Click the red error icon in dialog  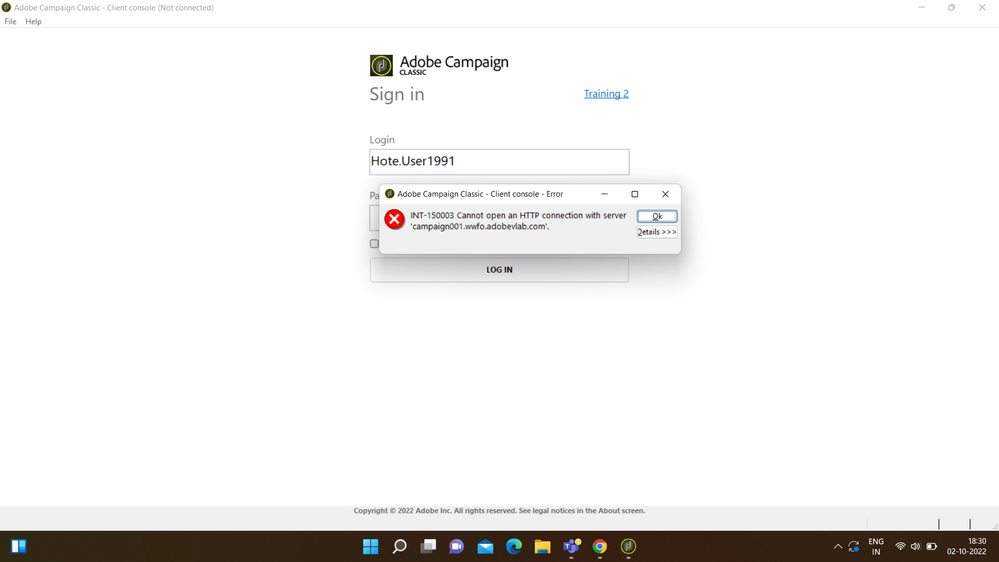(x=395, y=219)
